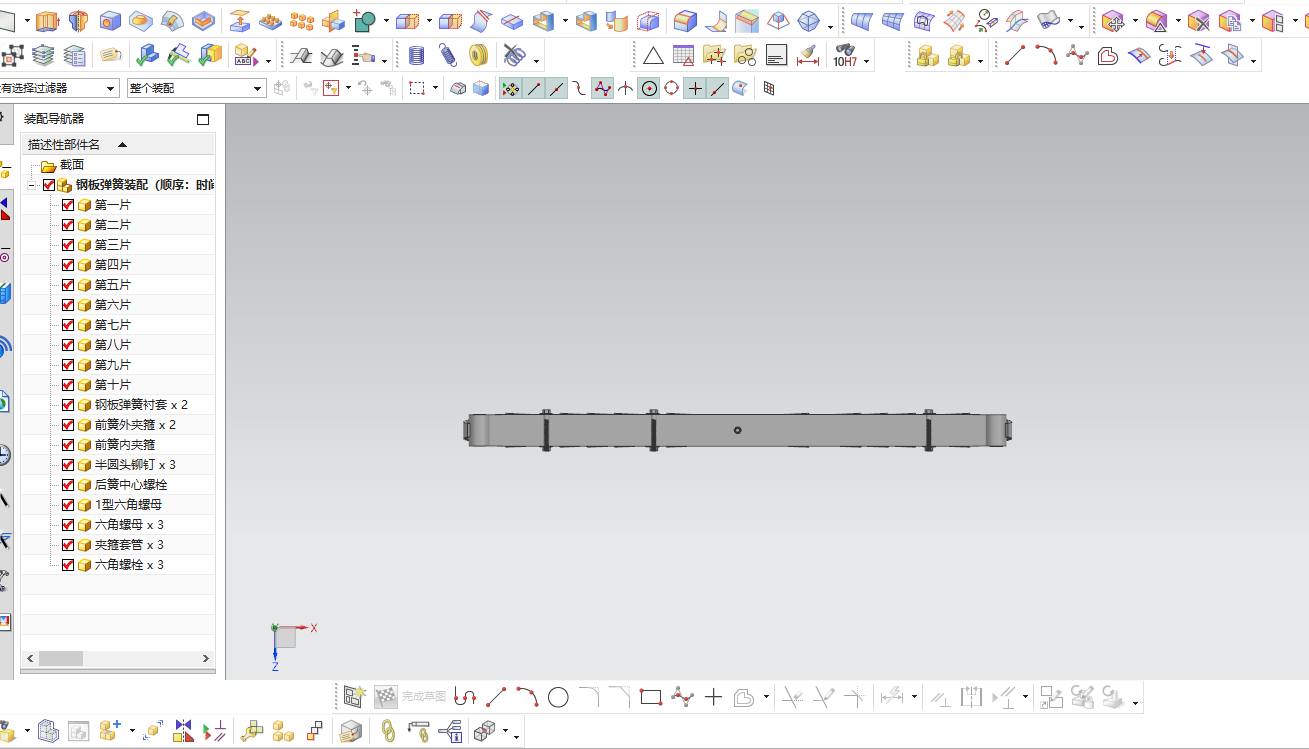Click the leaf spring assembly model in the viewport
Screen dimensions: 1309x749
pyautogui.click(x=740, y=431)
